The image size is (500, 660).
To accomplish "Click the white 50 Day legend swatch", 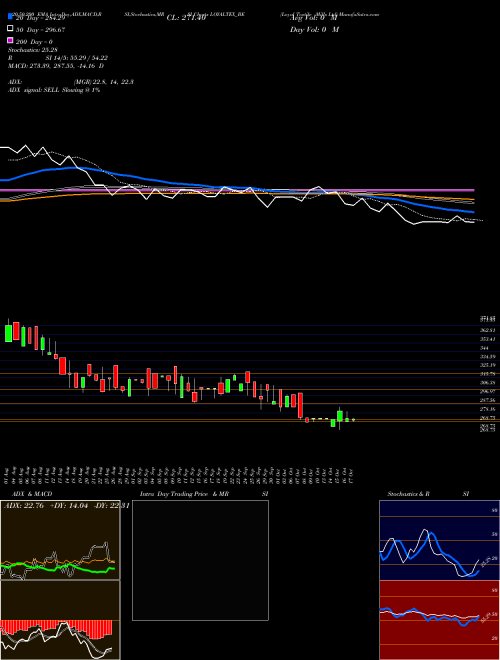I will tap(10, 29).
